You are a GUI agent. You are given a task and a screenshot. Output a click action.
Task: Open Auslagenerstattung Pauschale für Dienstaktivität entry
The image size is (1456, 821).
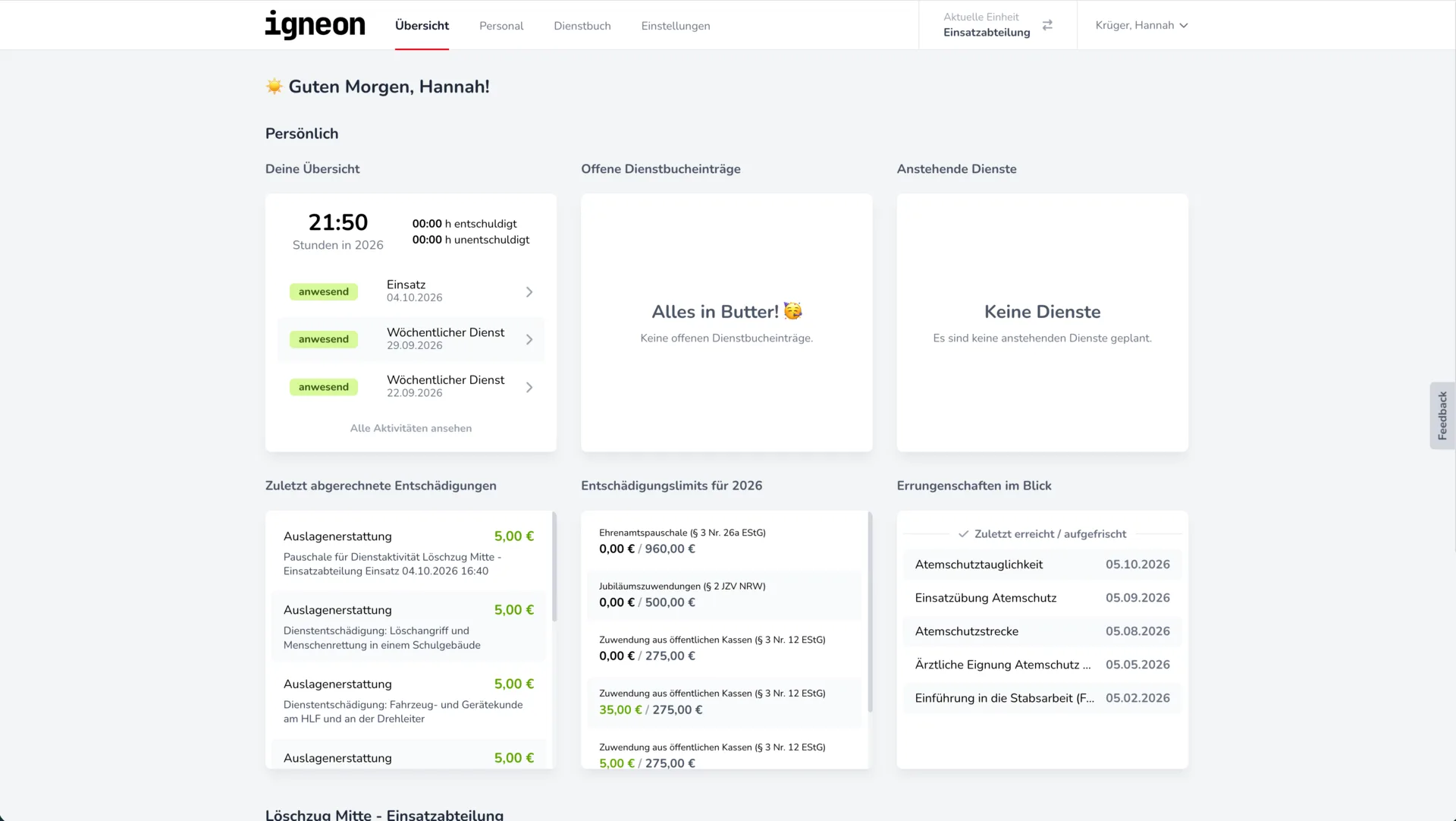pos(409,553)
